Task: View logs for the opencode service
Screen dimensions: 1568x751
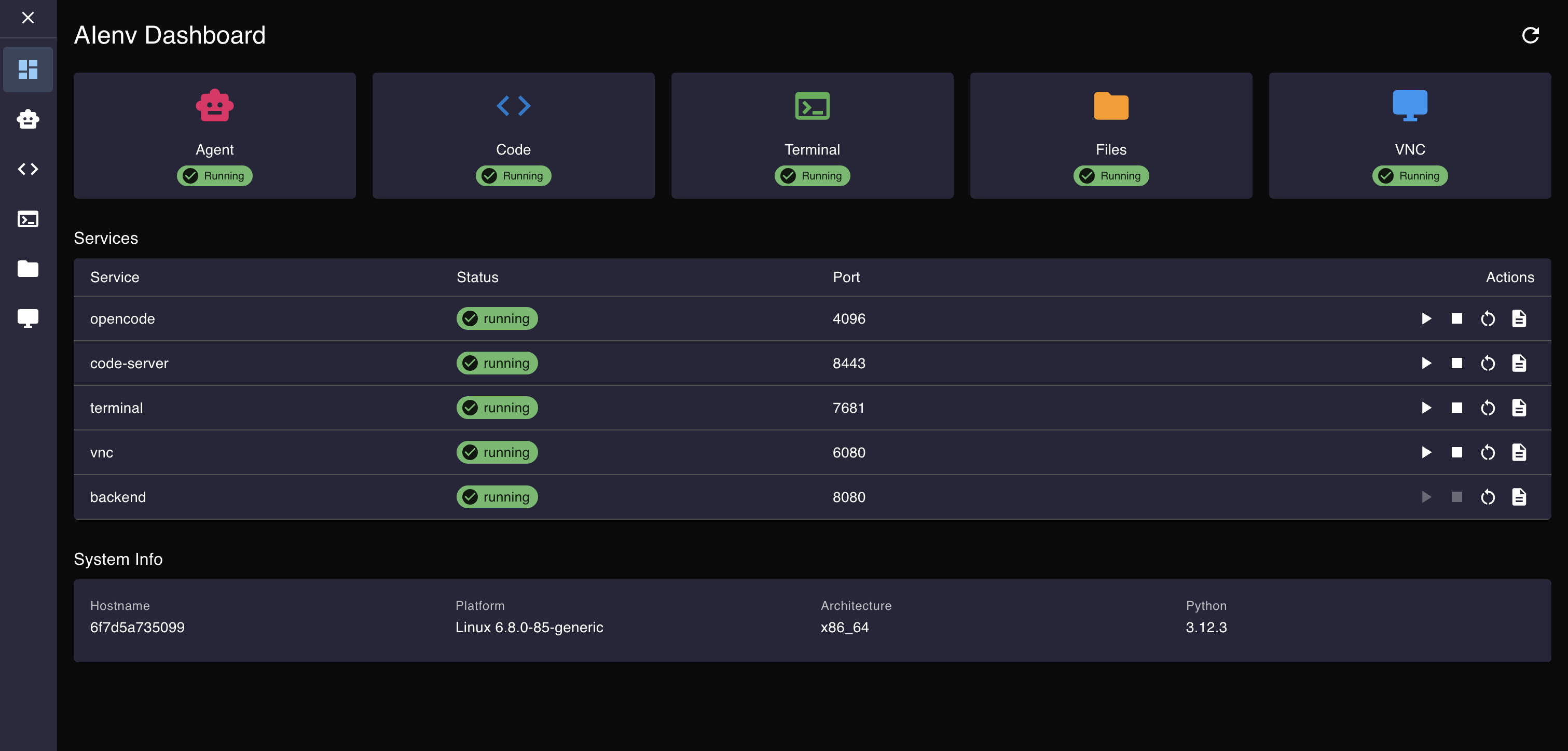Action: [x=1519, y=318]
